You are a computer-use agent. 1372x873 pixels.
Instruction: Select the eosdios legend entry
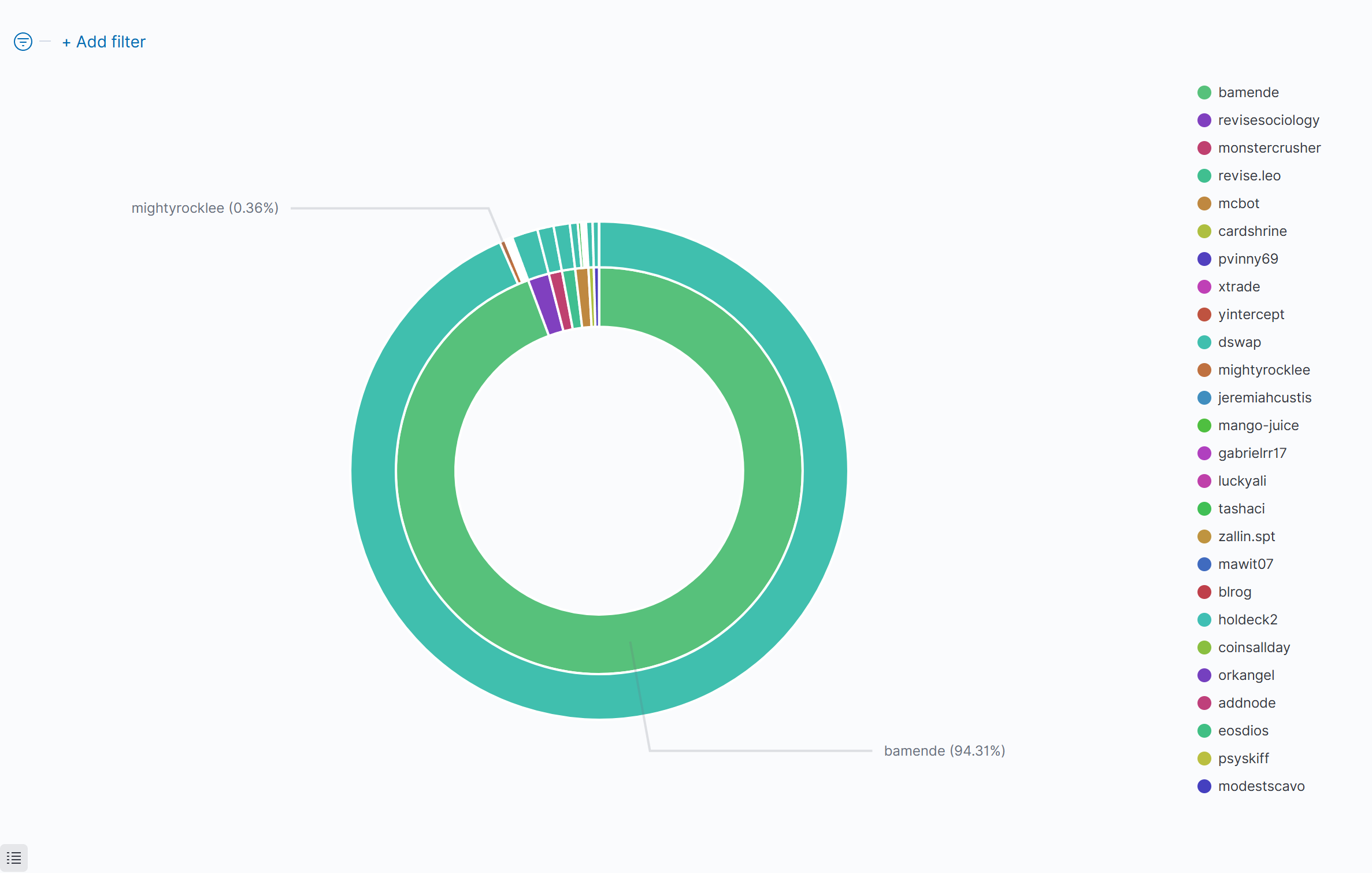point(1243,731)
